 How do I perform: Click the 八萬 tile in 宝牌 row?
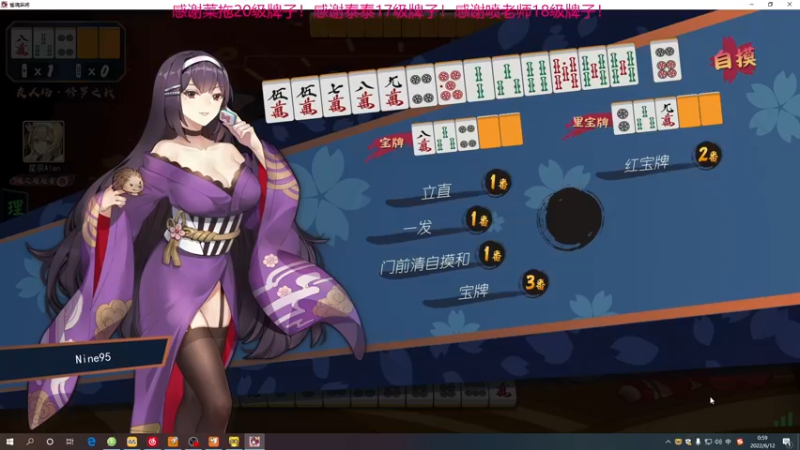pyautogui.click(x=423, y=140)
